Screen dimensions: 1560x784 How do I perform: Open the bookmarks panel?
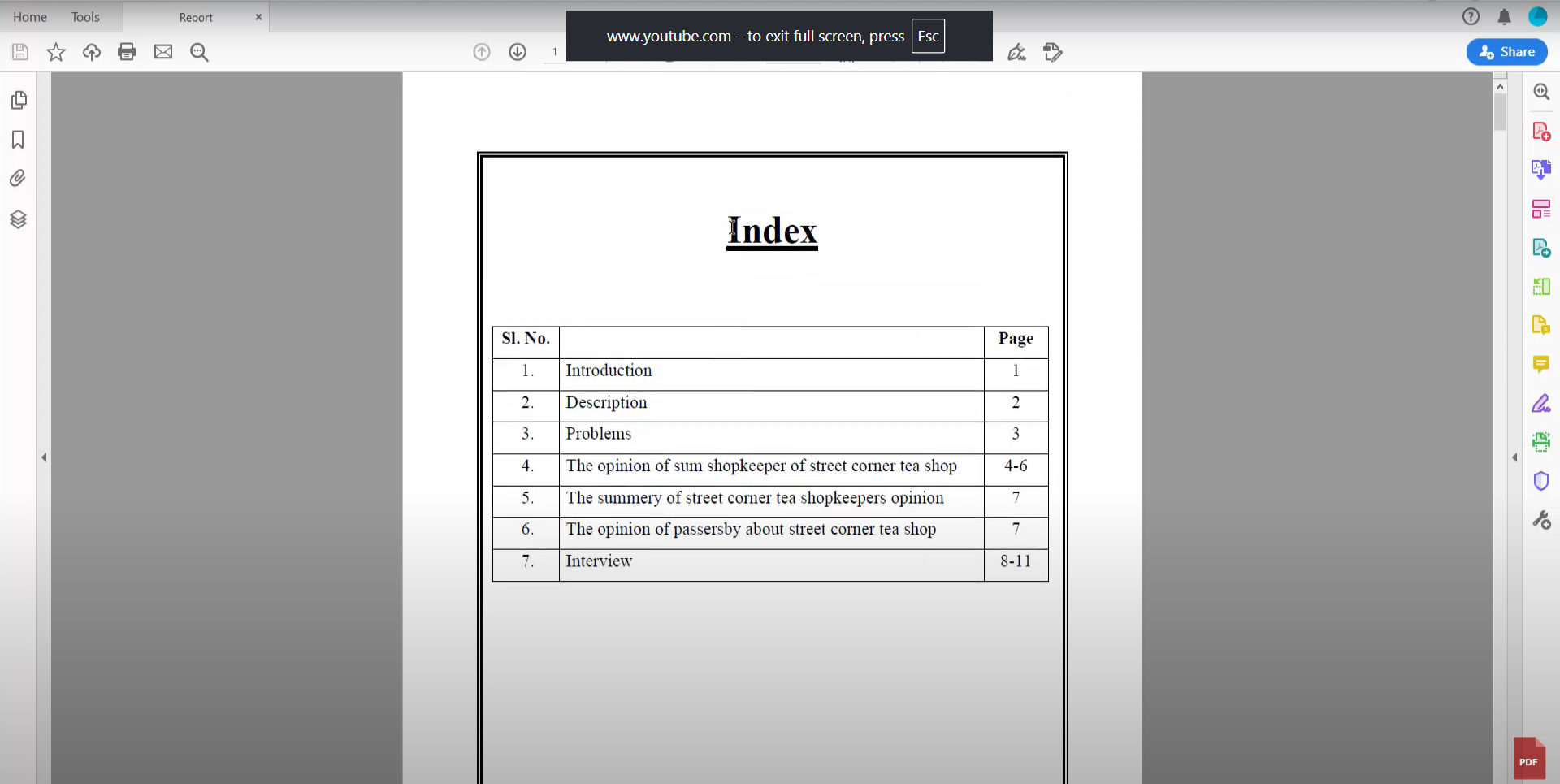pyautogui.click(x=17, y=140)
